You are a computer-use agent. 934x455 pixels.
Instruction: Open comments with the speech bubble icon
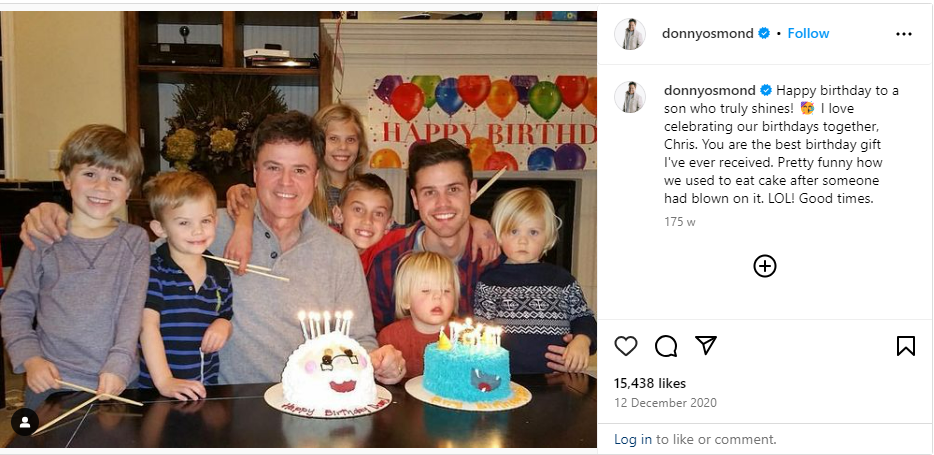pos(666,345)
